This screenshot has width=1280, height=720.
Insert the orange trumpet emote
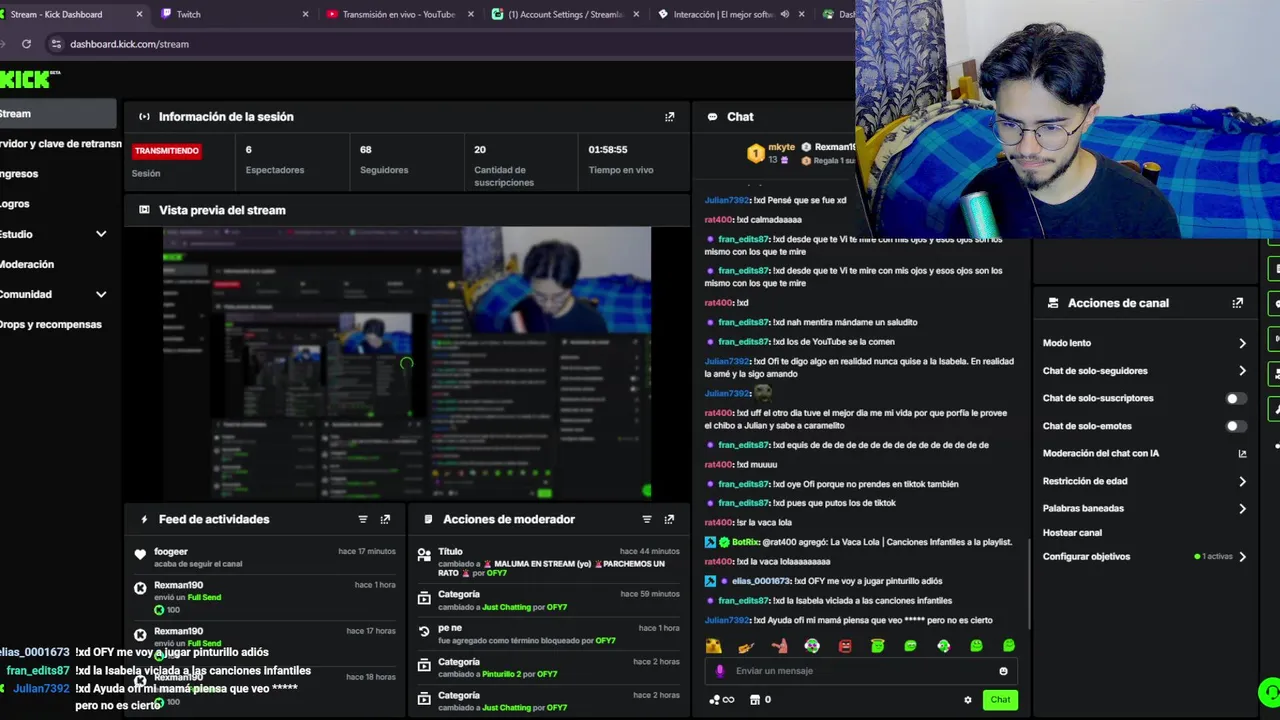(x=746, y=646)
